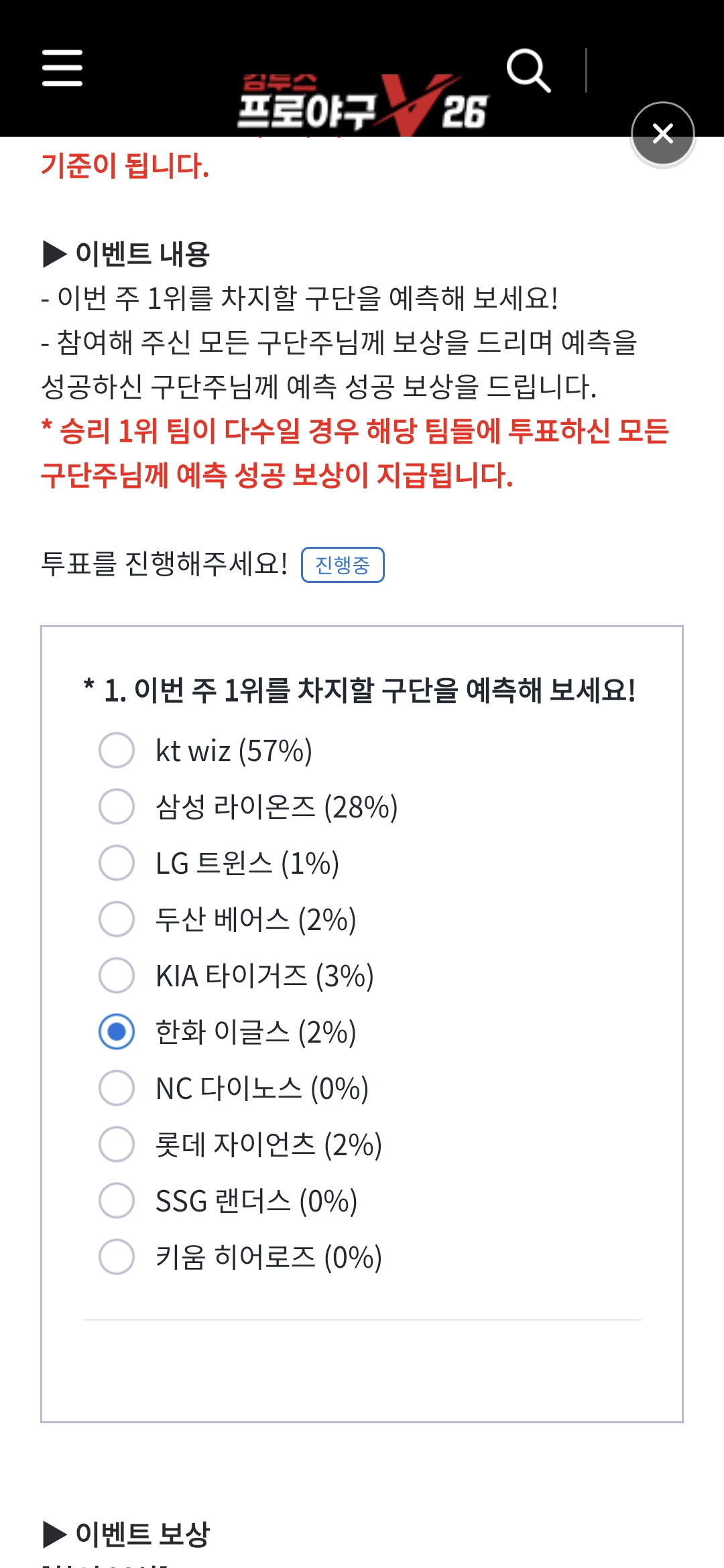Click the 이벤트 보상 heading arrow
Image resolution: width=724 pixels, height=1568 pixels.
point(55,1534)
